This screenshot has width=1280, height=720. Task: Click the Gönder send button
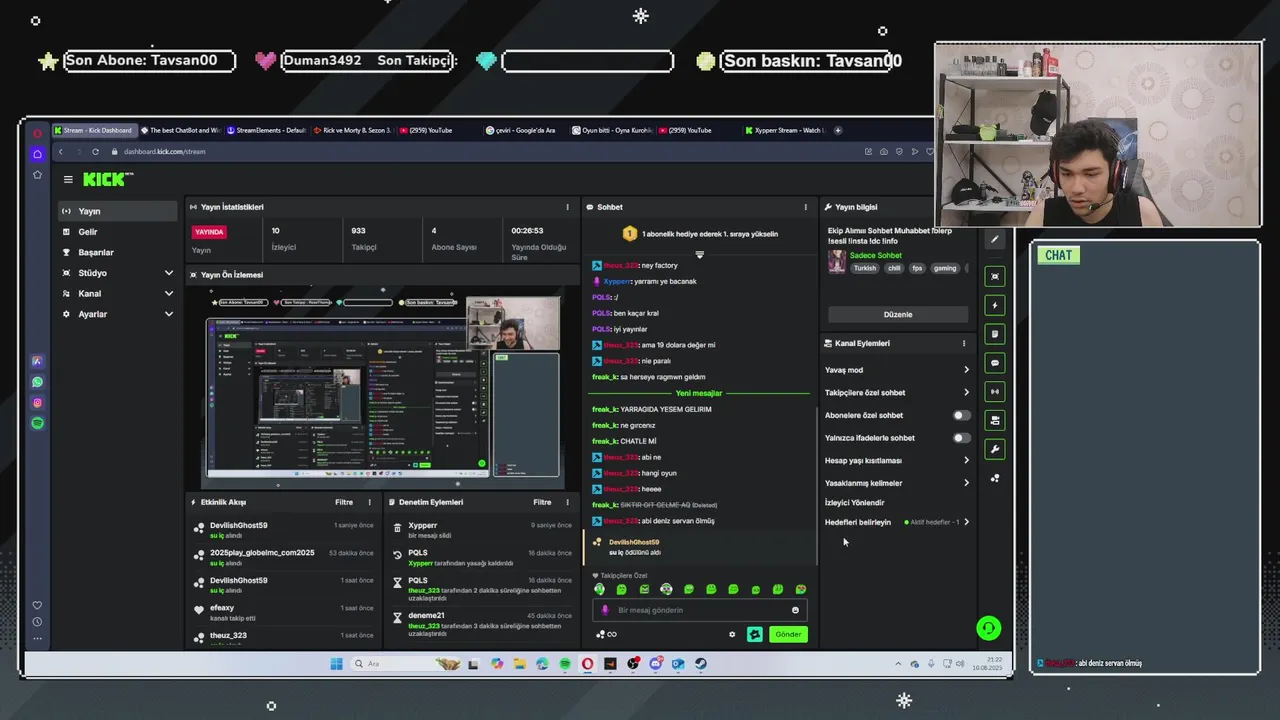(788, 634)
